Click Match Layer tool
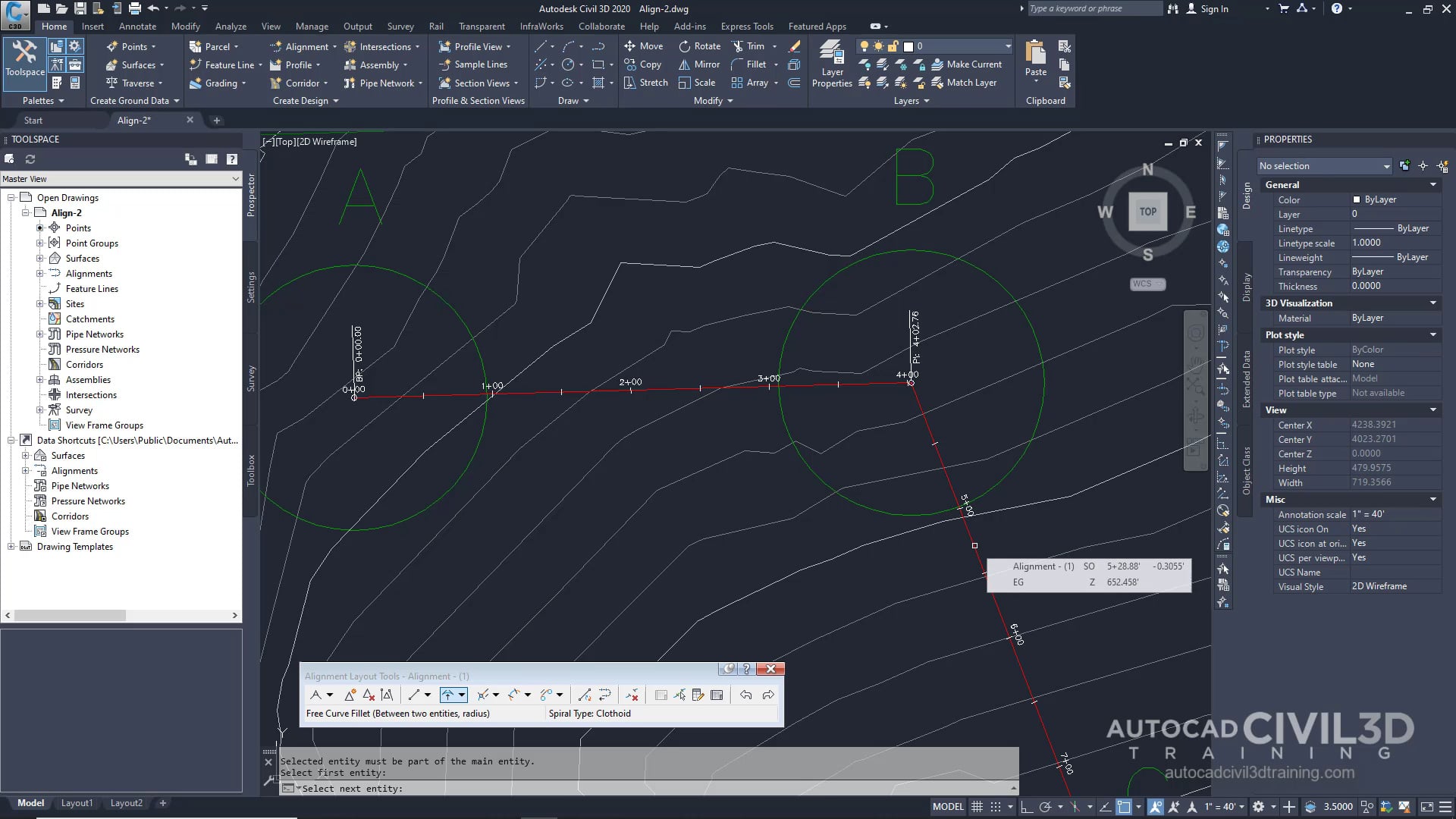This screenshot has height=819, width=1456. tap(964, 83)
